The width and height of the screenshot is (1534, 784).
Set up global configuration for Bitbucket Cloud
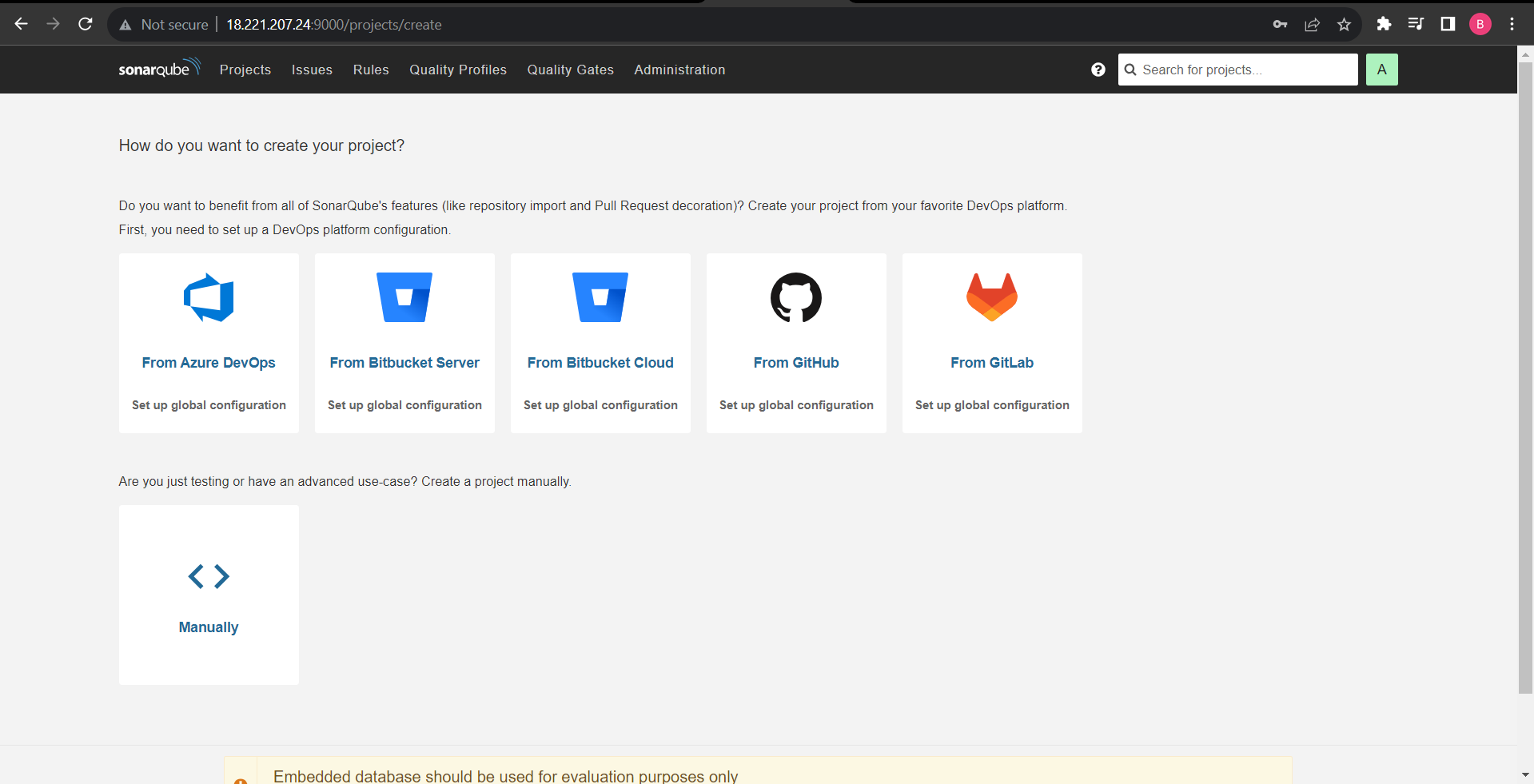(600, 405)
